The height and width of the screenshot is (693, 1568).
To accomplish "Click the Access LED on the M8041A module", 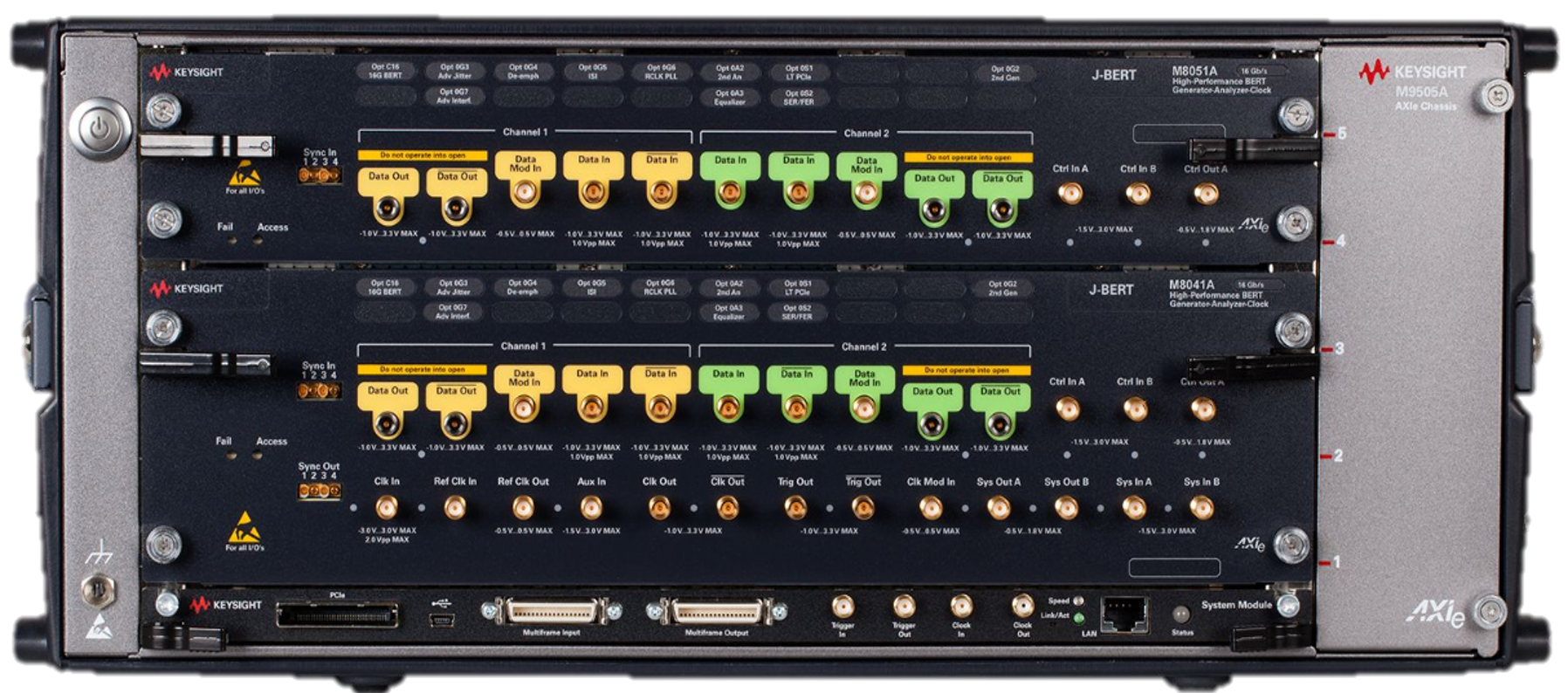I will [258, 455].
